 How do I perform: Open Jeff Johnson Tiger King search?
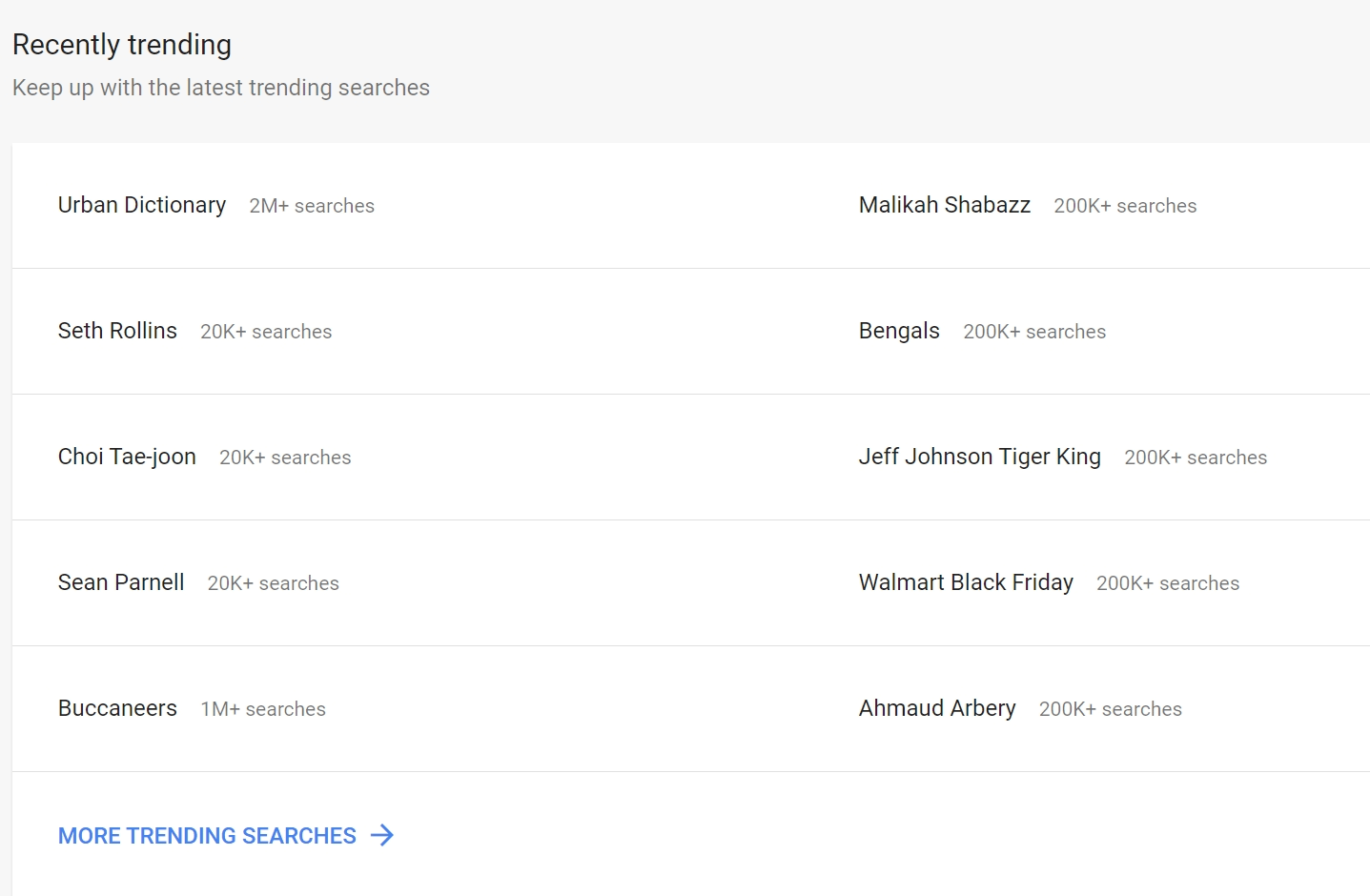coord(979,457)
